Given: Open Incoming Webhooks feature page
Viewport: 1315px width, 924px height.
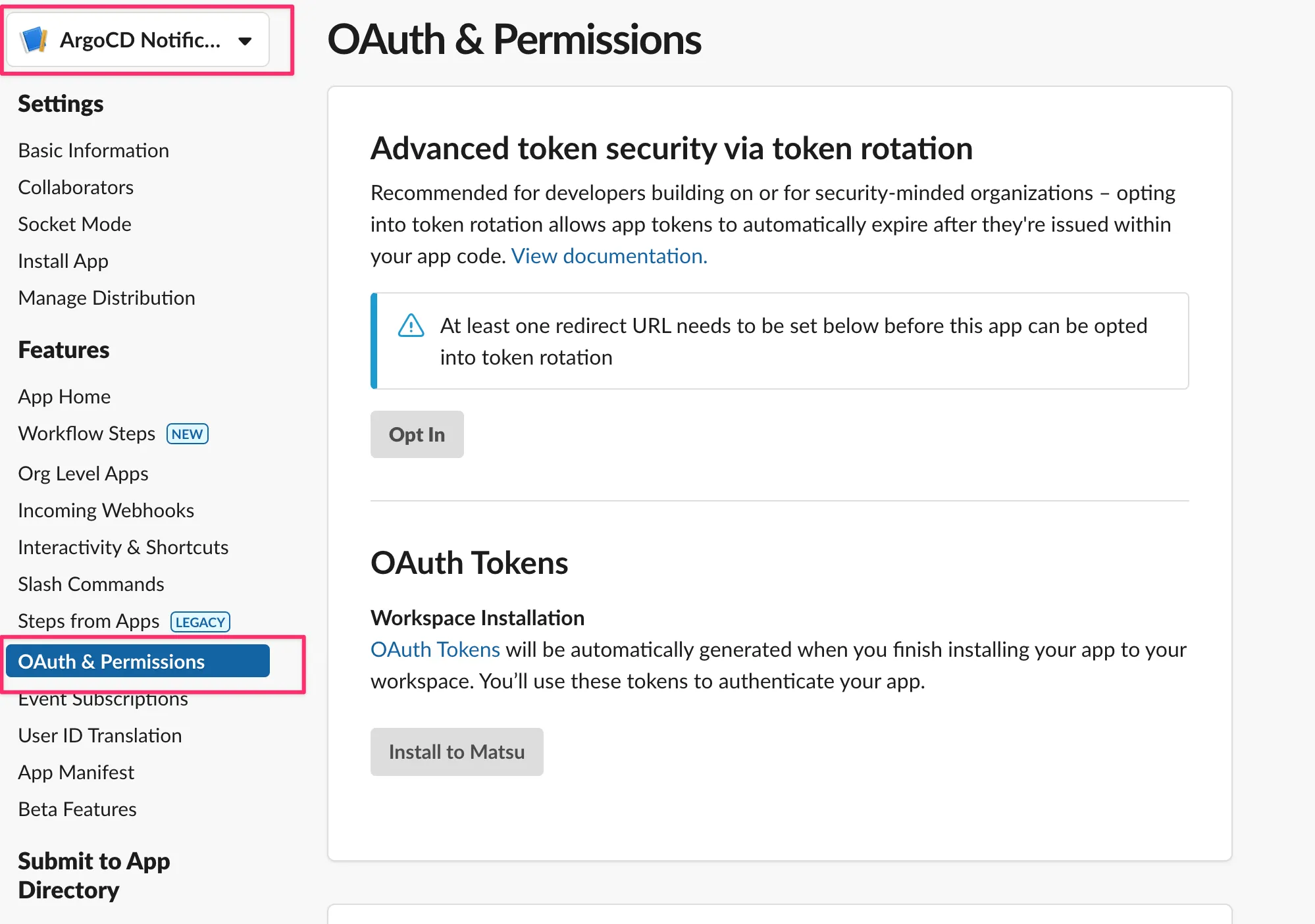Looking at the screenshot, I should coord(106,511).
